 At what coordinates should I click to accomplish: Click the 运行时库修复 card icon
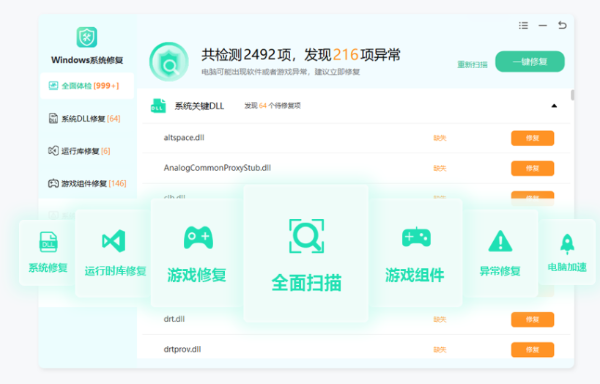(114, 241)
